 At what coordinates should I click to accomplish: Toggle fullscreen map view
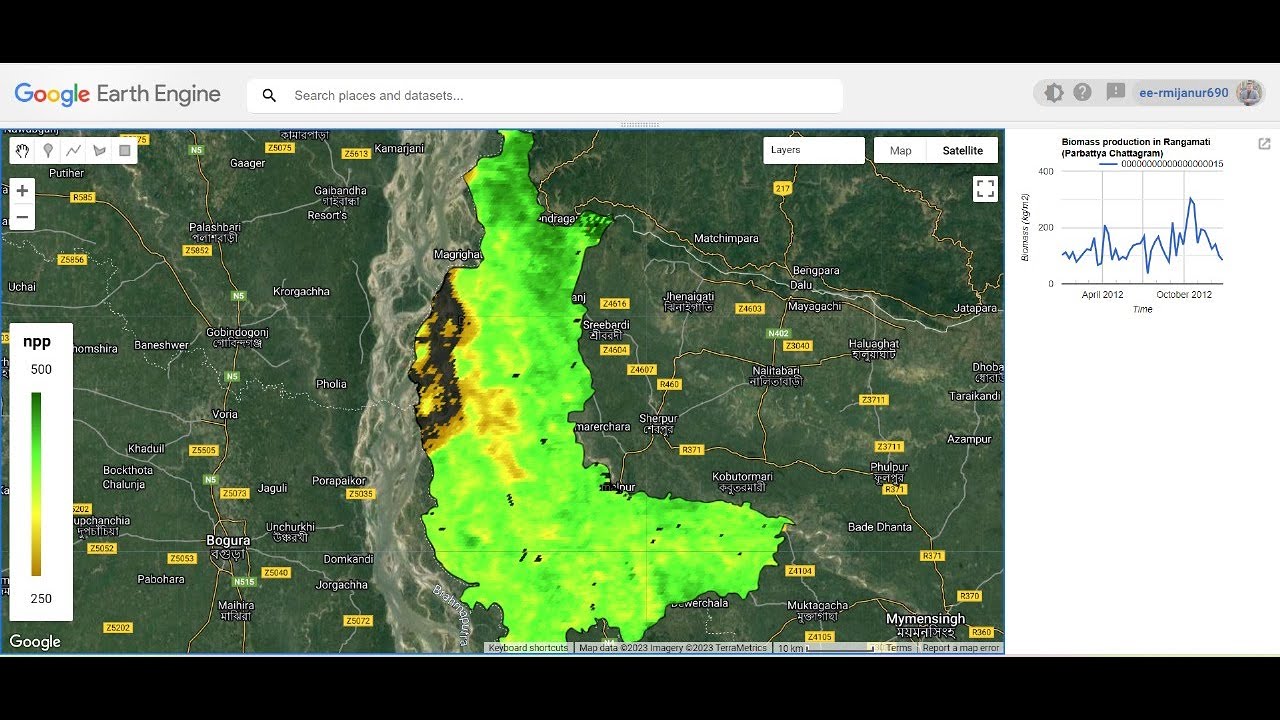click(x=985, y=189)
